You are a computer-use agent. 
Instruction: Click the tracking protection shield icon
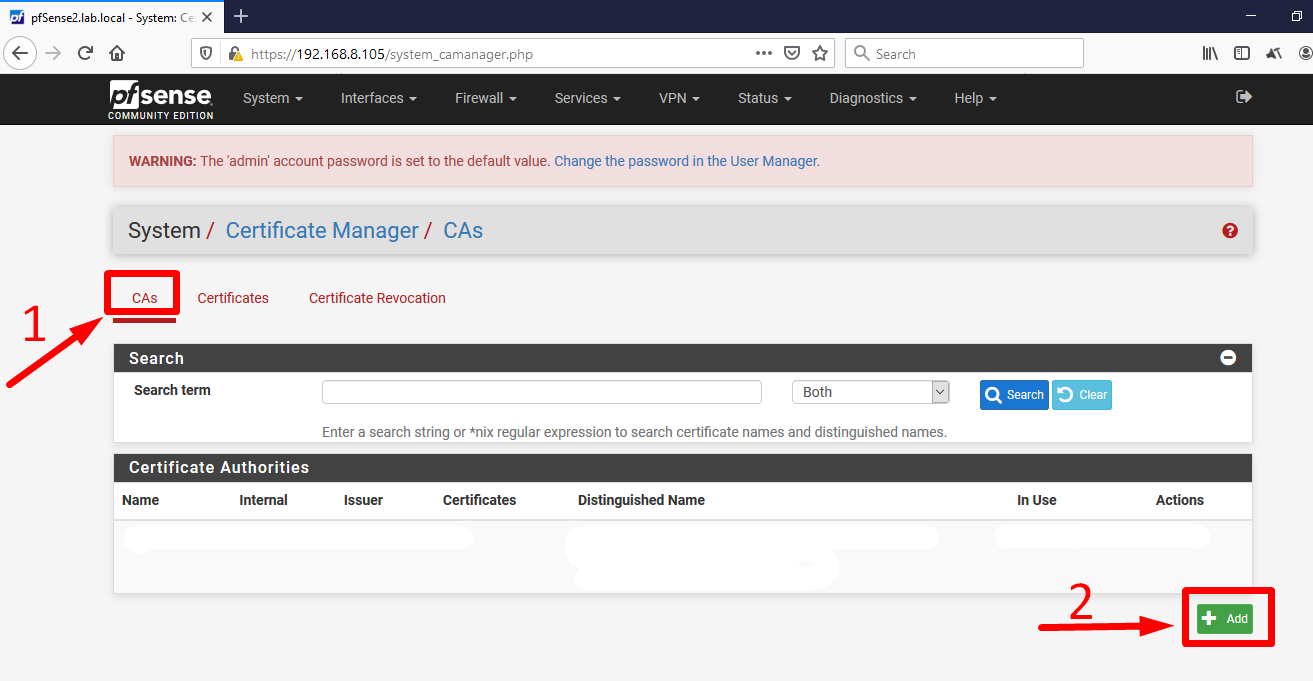pos(207,54)
